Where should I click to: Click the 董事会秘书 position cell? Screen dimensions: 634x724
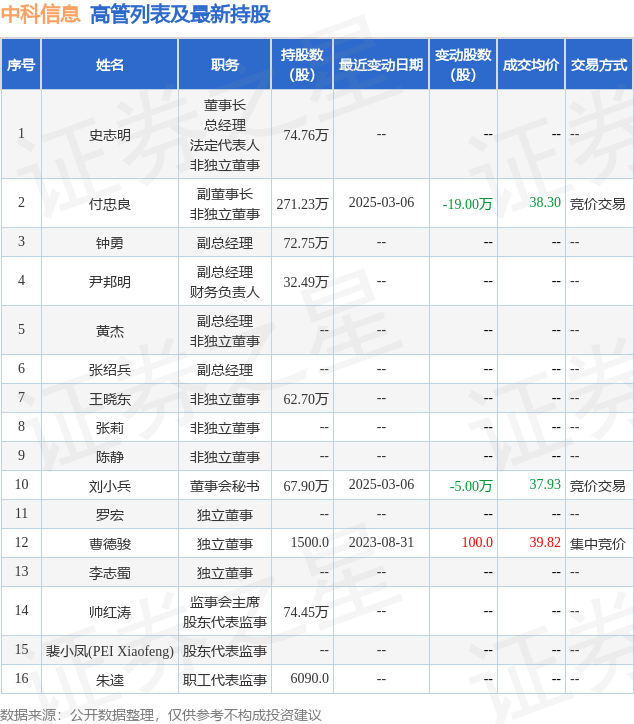tap(225, 486)
